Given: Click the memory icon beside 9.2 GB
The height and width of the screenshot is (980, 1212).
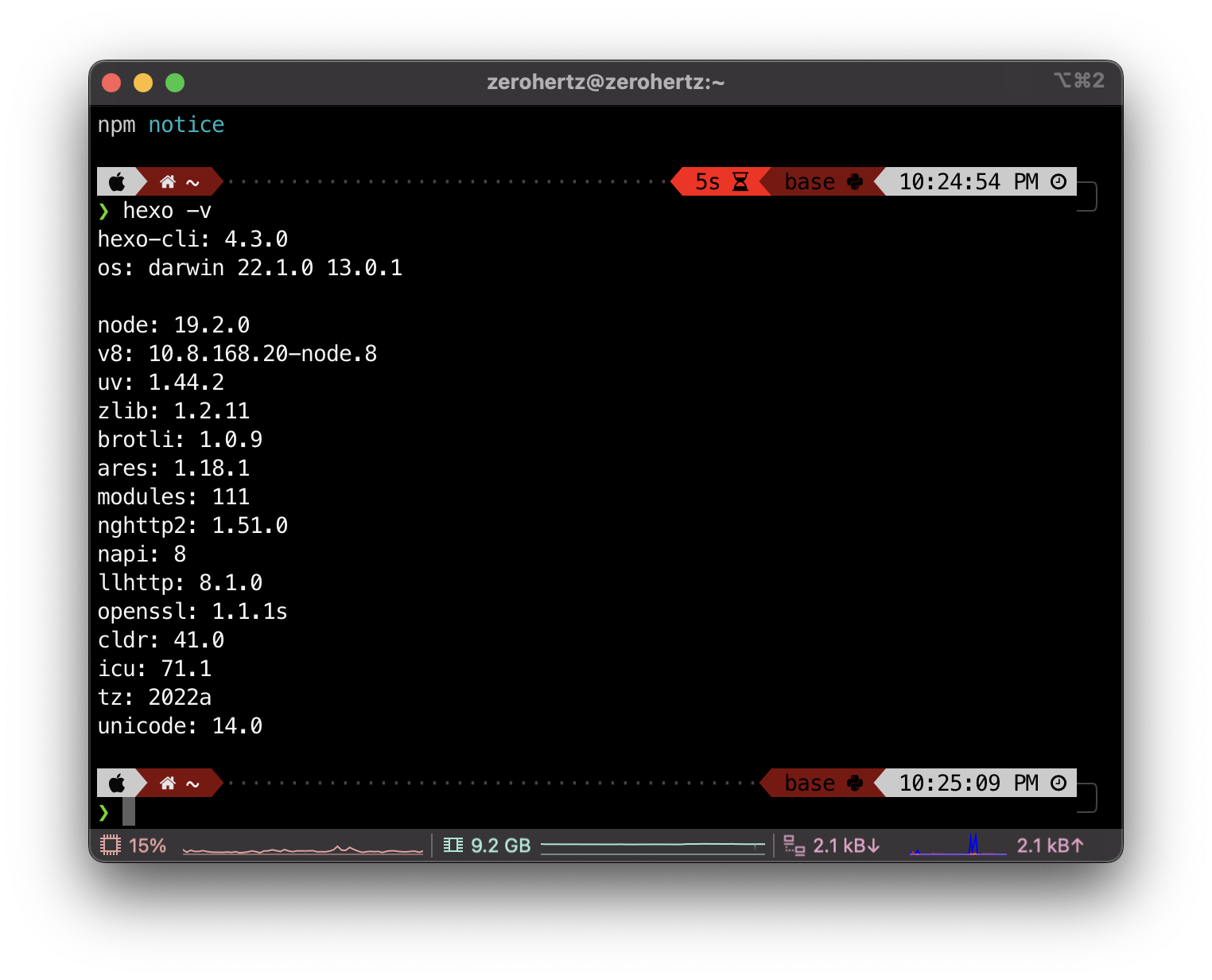Looking at the screenshot, I should pyautogui.click(x=453, y=845).
